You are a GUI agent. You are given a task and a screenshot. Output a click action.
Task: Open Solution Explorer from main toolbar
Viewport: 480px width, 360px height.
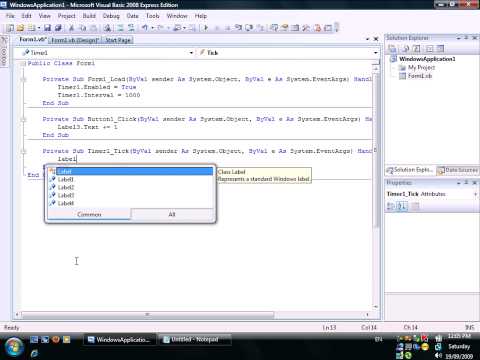[x=274, y=28]
